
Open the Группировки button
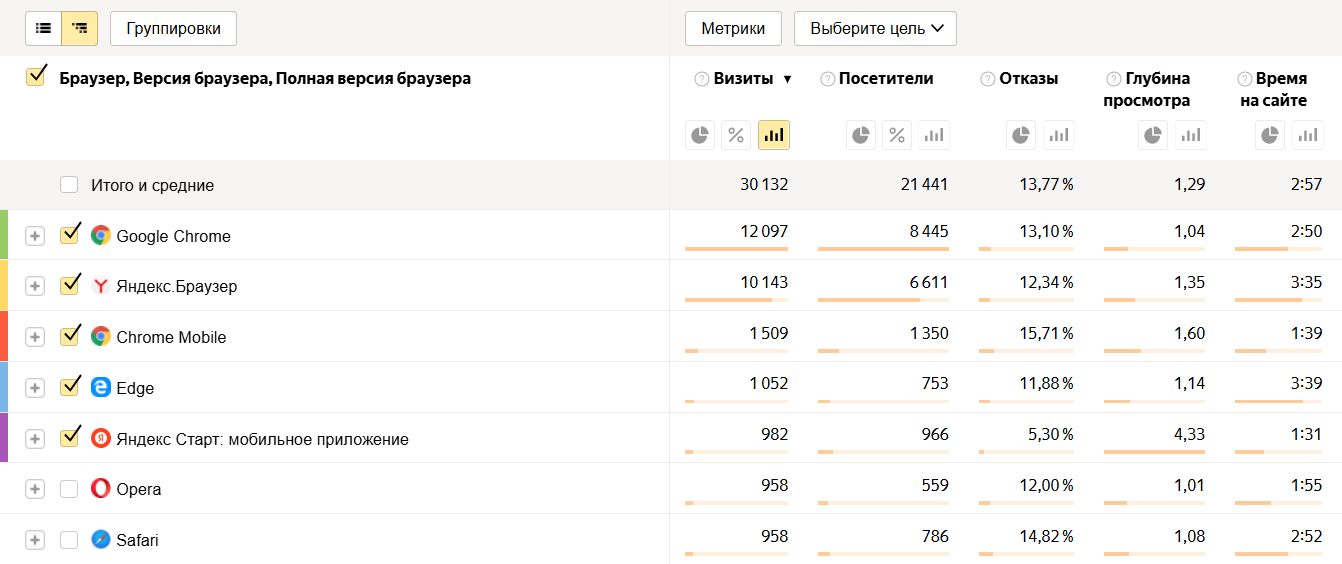173,29
